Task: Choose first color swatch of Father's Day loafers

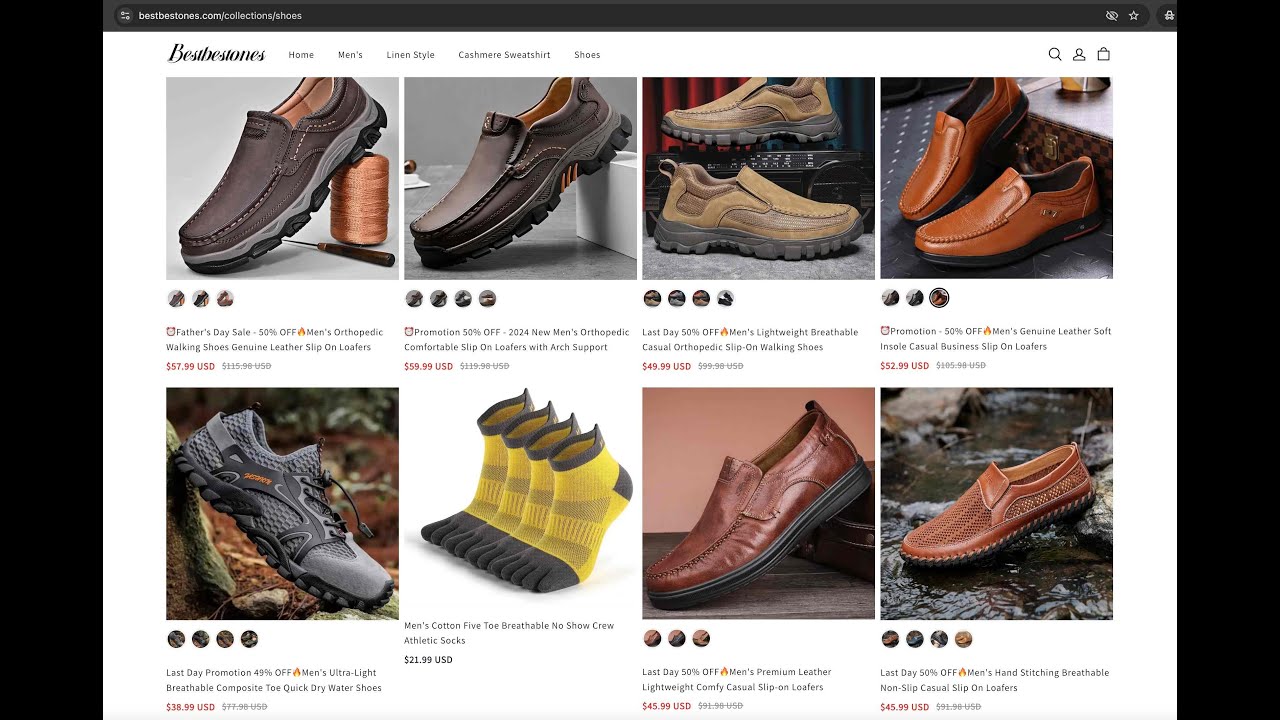Action: (x=176, y=298)
